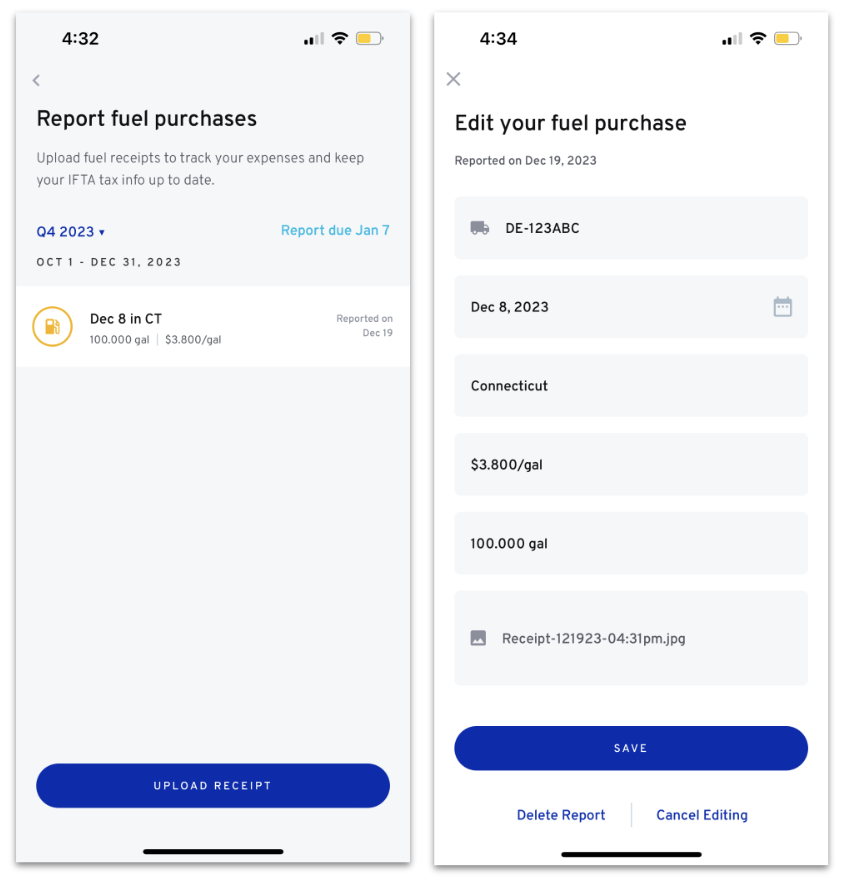Tap the yellow fuel pump icon
The width and height of the screenshot is (852, 884).
tap(52, 326)
